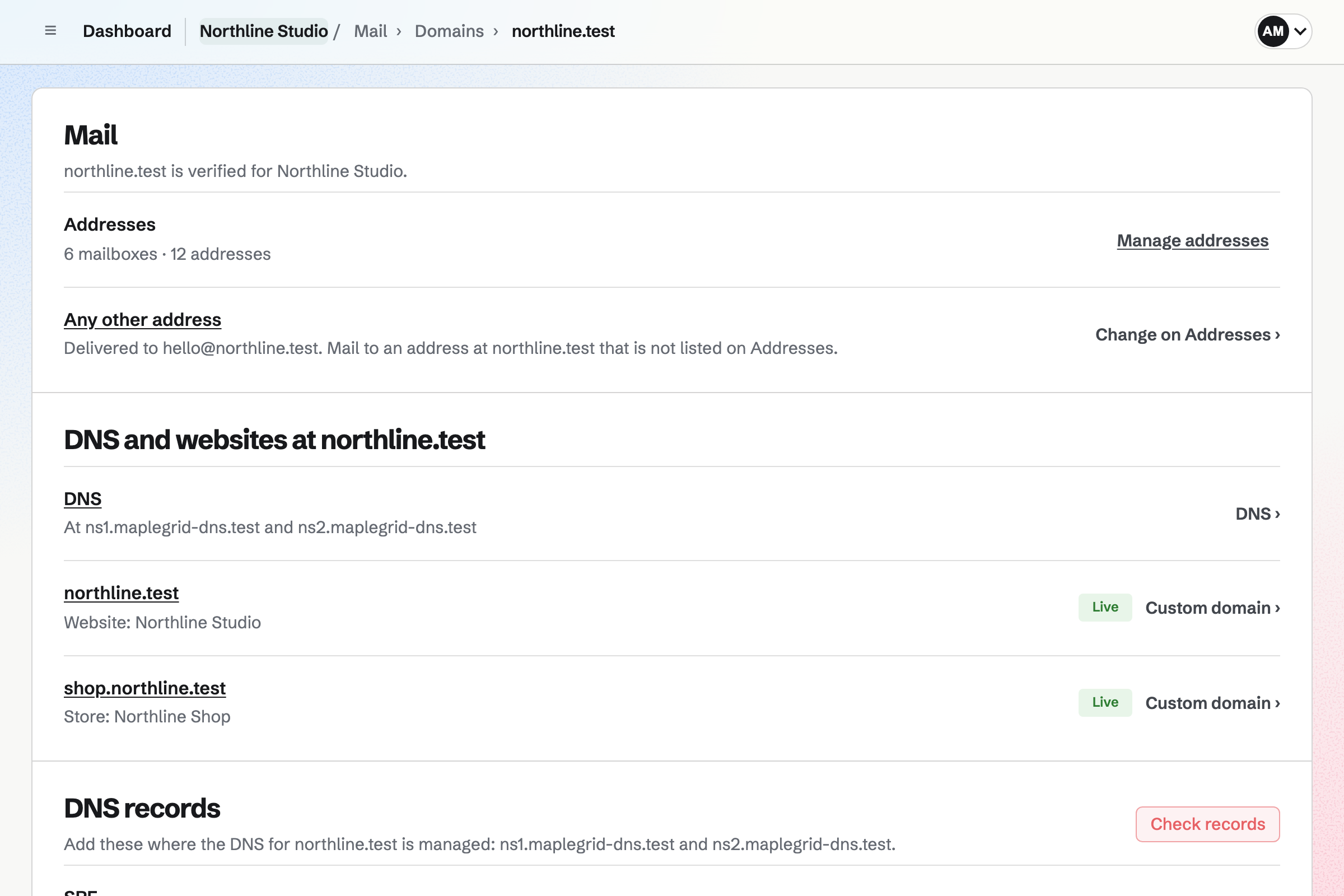
Task: Open Domains breadcrumb link
Action: pos(449,31)
